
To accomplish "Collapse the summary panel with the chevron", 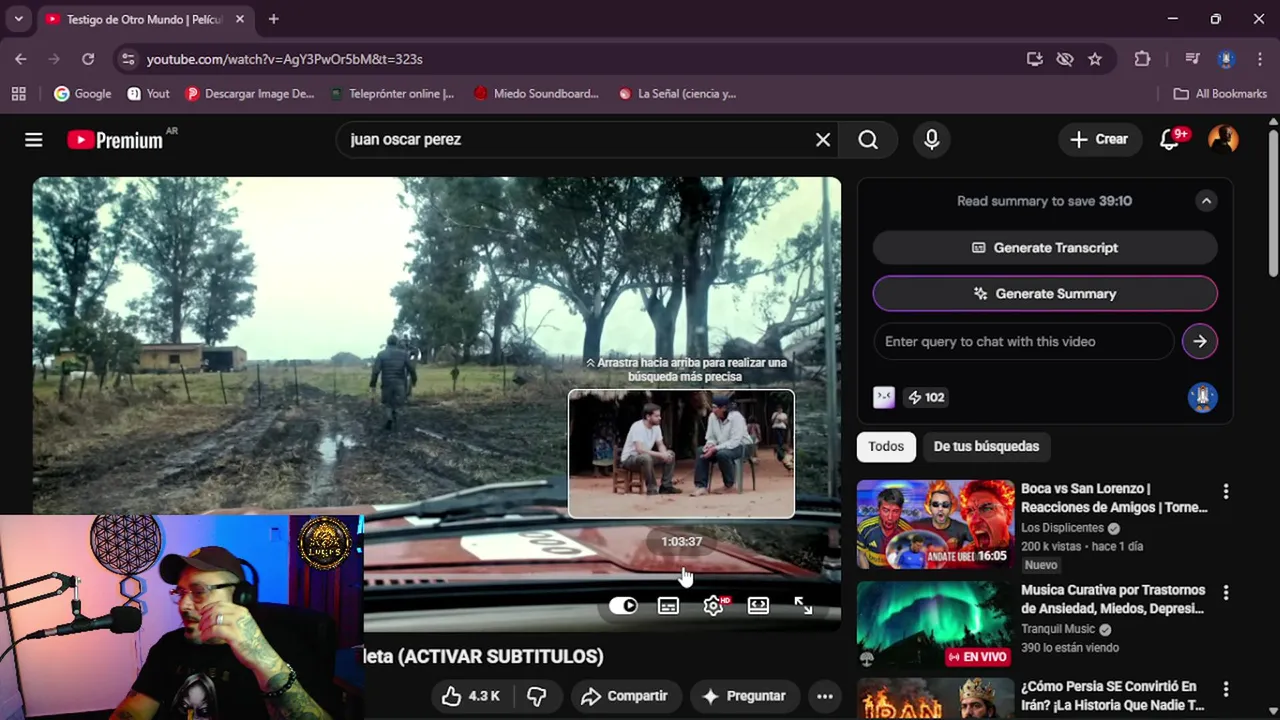I will [1206, 201].
